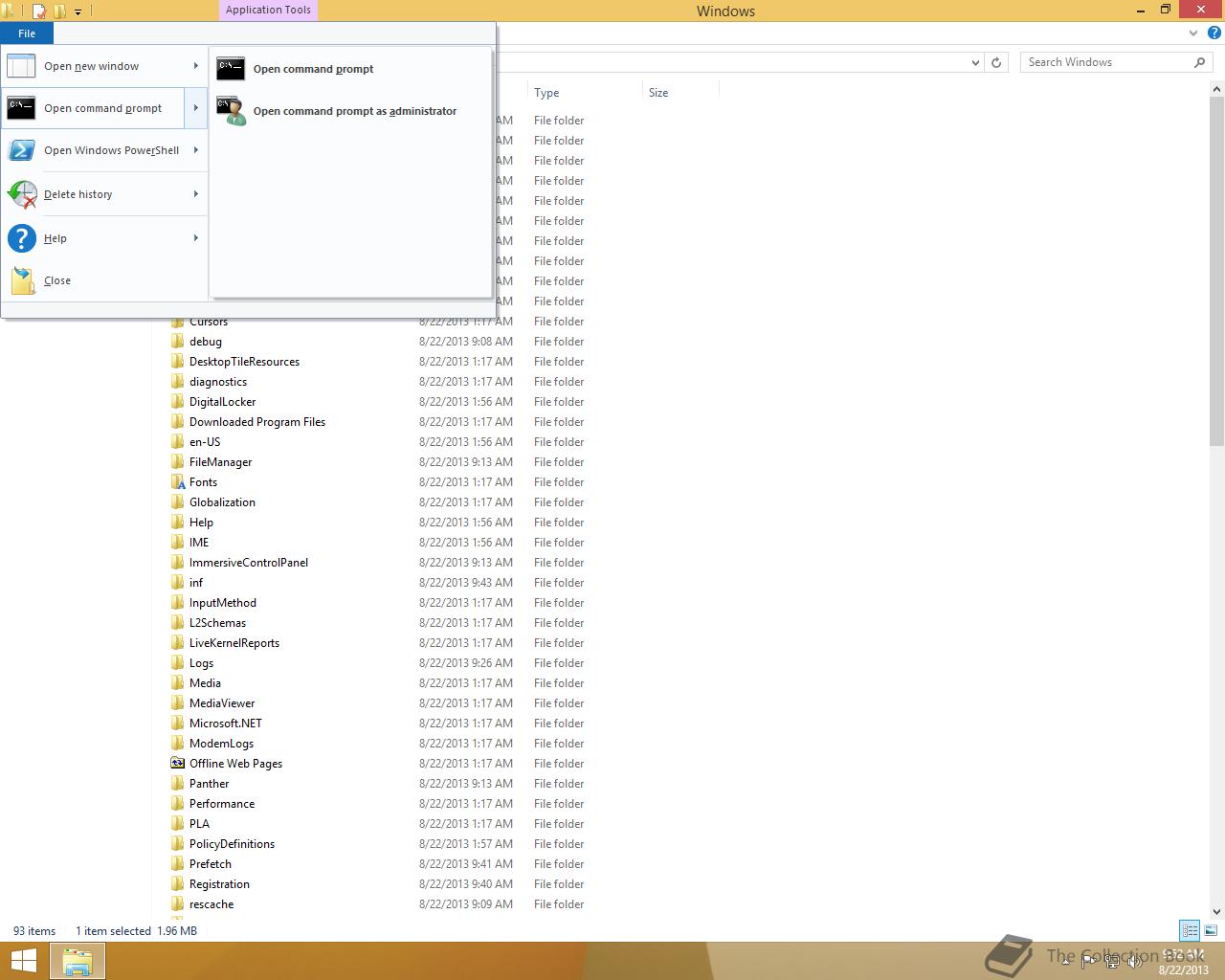The image size is (1225, 980).
Task: Click command prompt icon in File menu
Action: (21, 108)
